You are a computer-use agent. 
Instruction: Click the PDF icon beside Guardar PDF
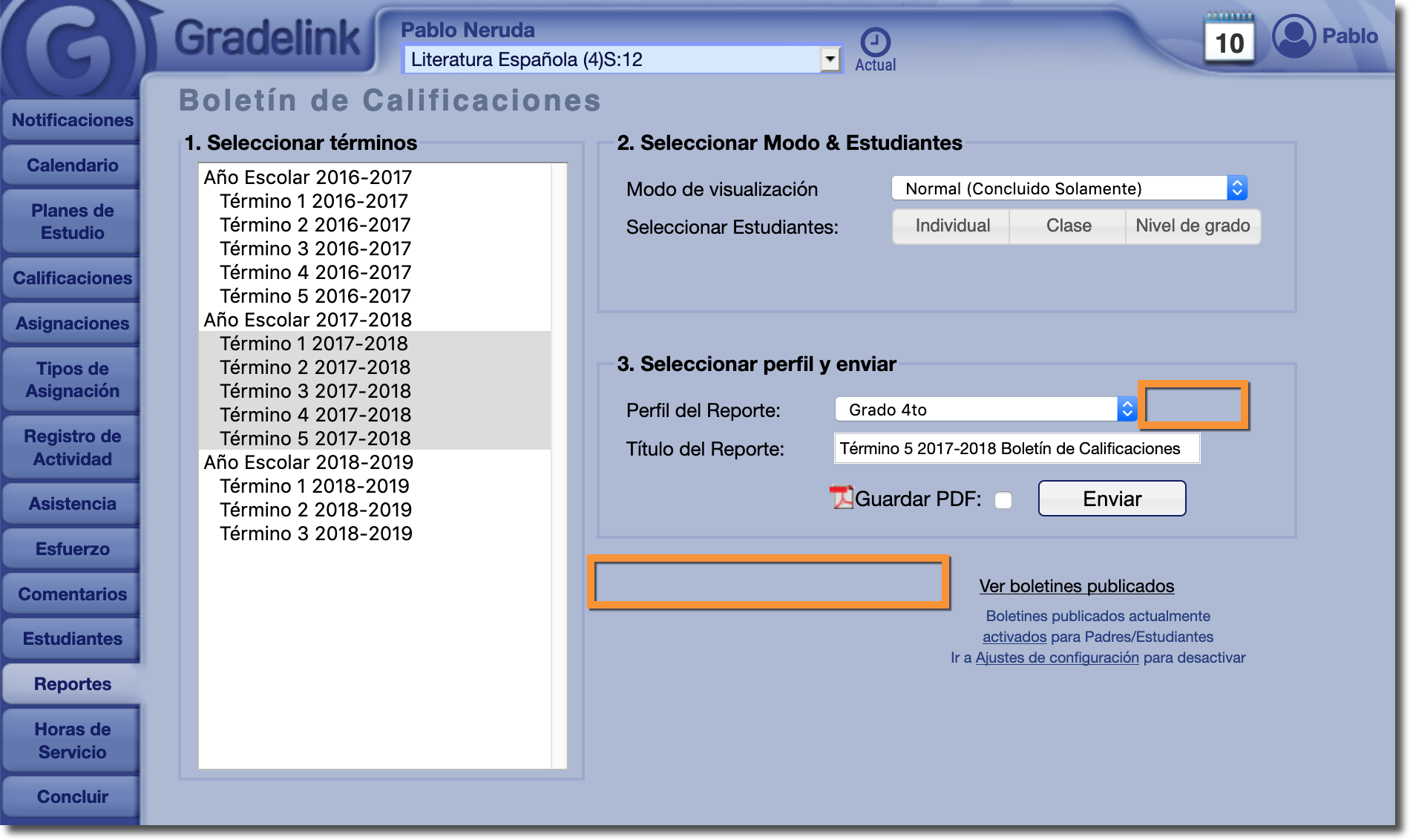[842, 498]
